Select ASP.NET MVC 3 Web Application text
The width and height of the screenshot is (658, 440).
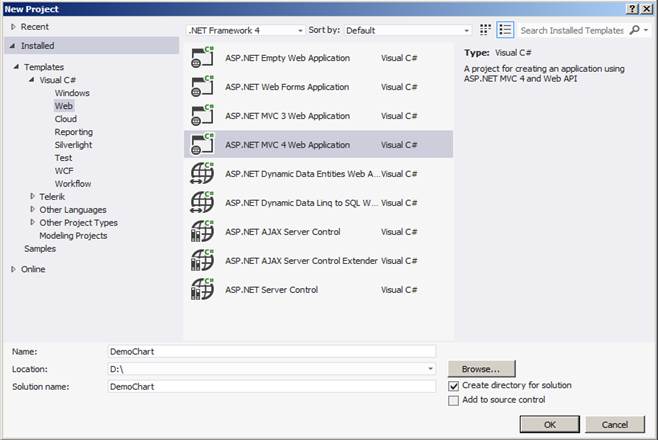(x=287, y=116)
